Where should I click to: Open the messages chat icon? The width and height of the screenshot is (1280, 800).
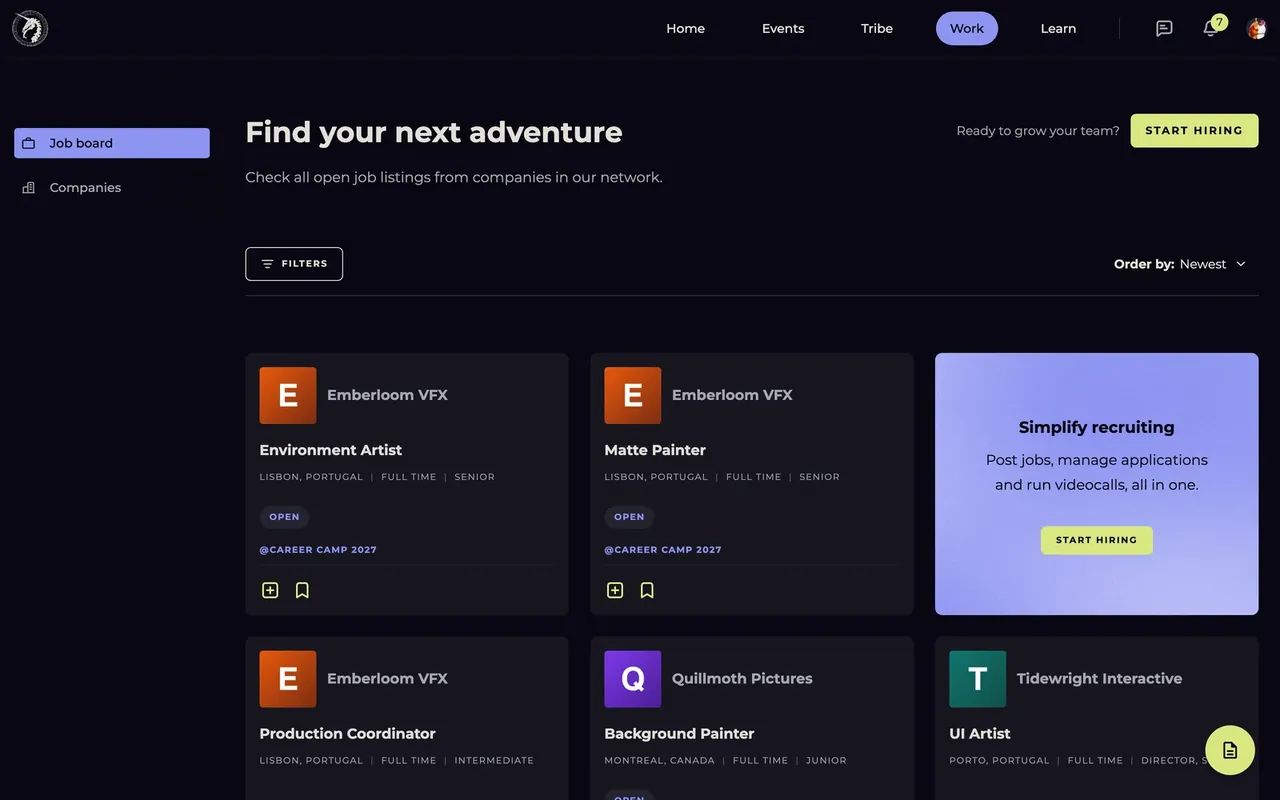1164,28
